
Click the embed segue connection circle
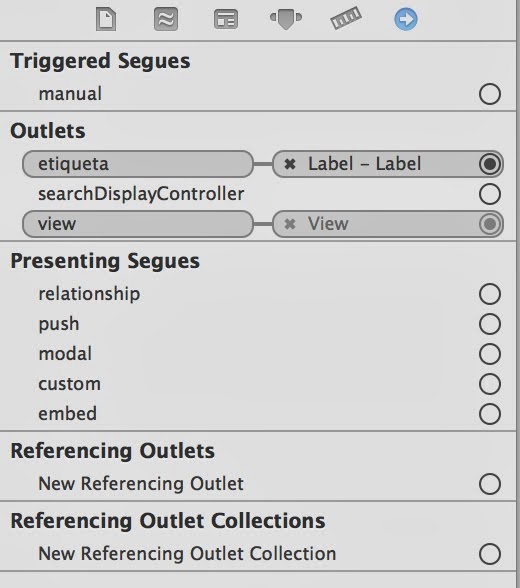coord(490,414)
